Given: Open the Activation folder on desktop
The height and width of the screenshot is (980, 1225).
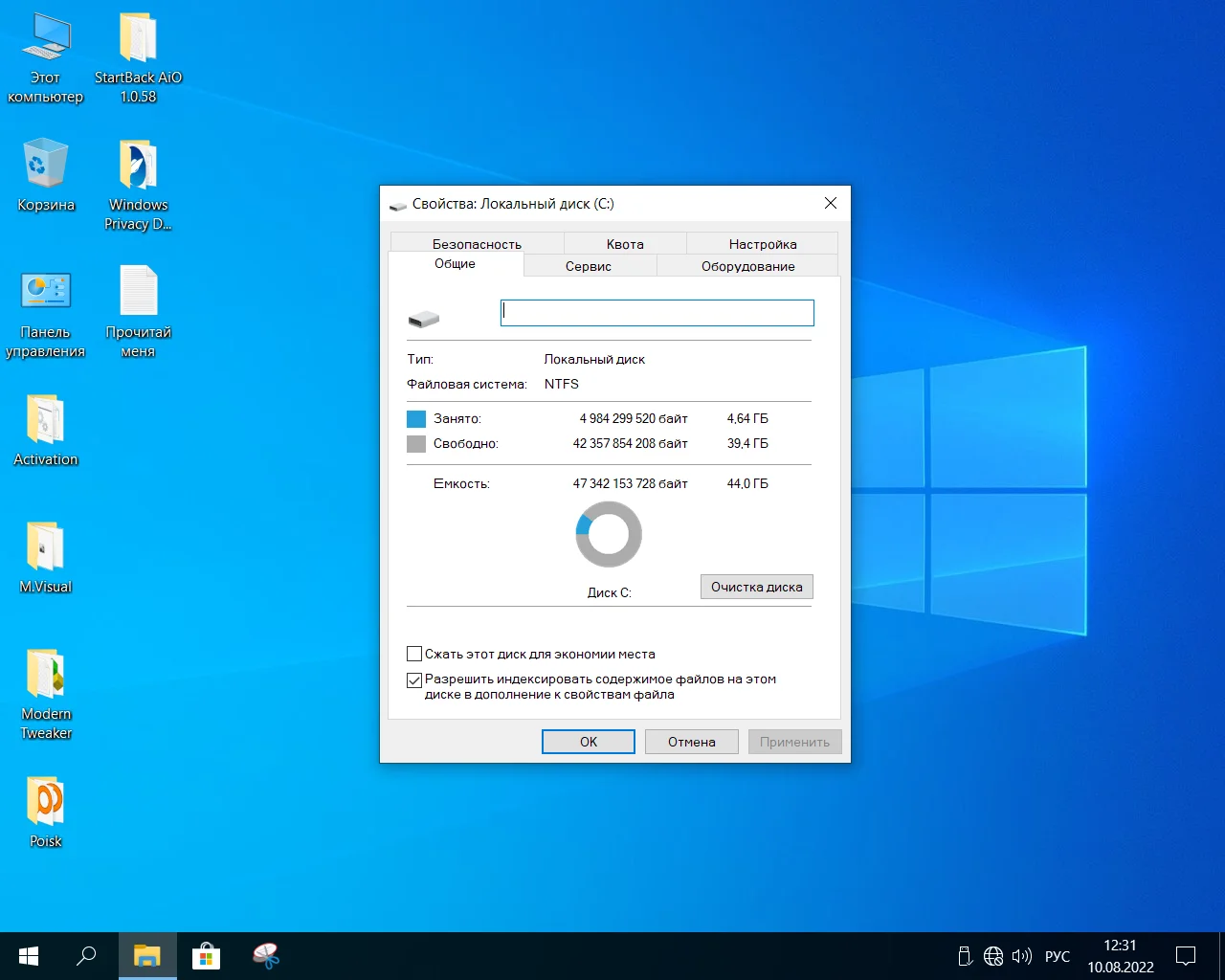Looking at the screenshot, I should [45, 420].
